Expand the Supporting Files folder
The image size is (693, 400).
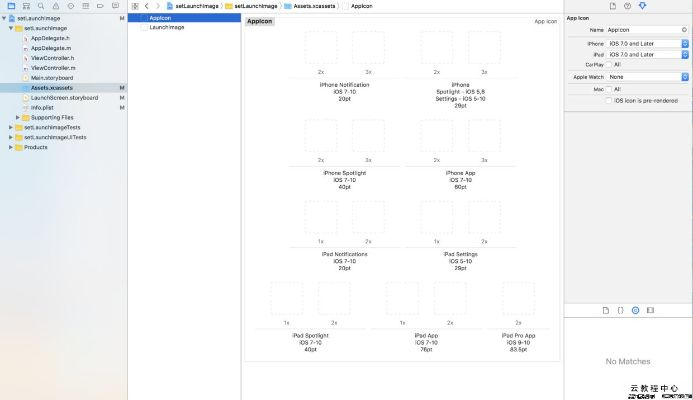(17, 117)
